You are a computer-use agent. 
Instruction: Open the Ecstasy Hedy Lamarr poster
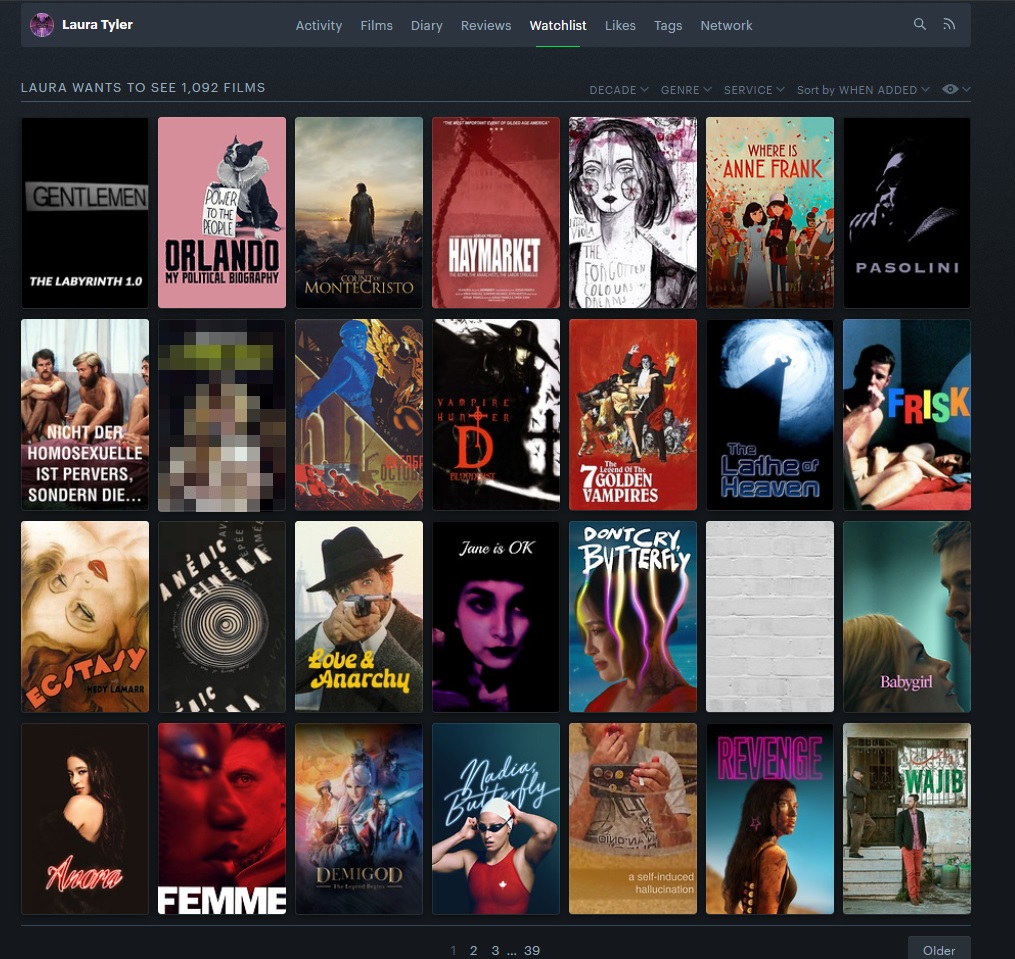(85, 616)
